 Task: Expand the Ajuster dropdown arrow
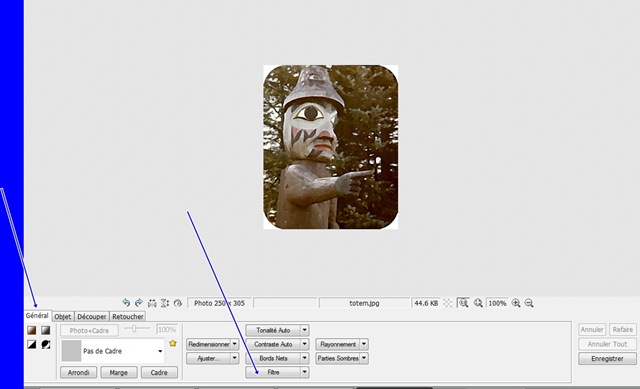pos(235,358)
